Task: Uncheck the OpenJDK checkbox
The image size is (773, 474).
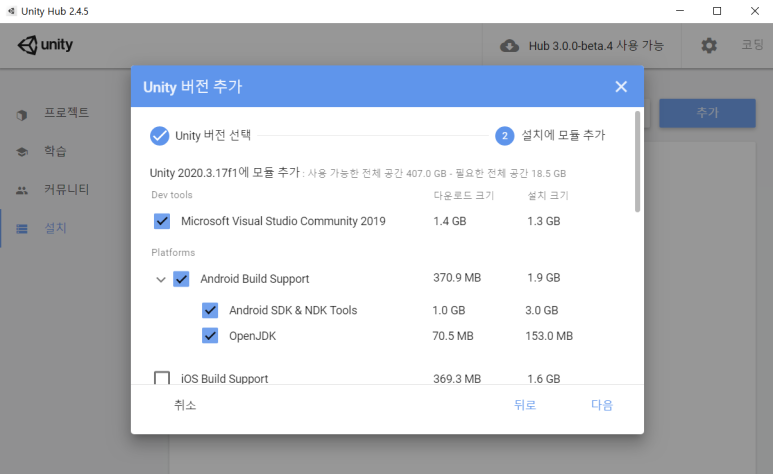Action: [x=210, y=336]
